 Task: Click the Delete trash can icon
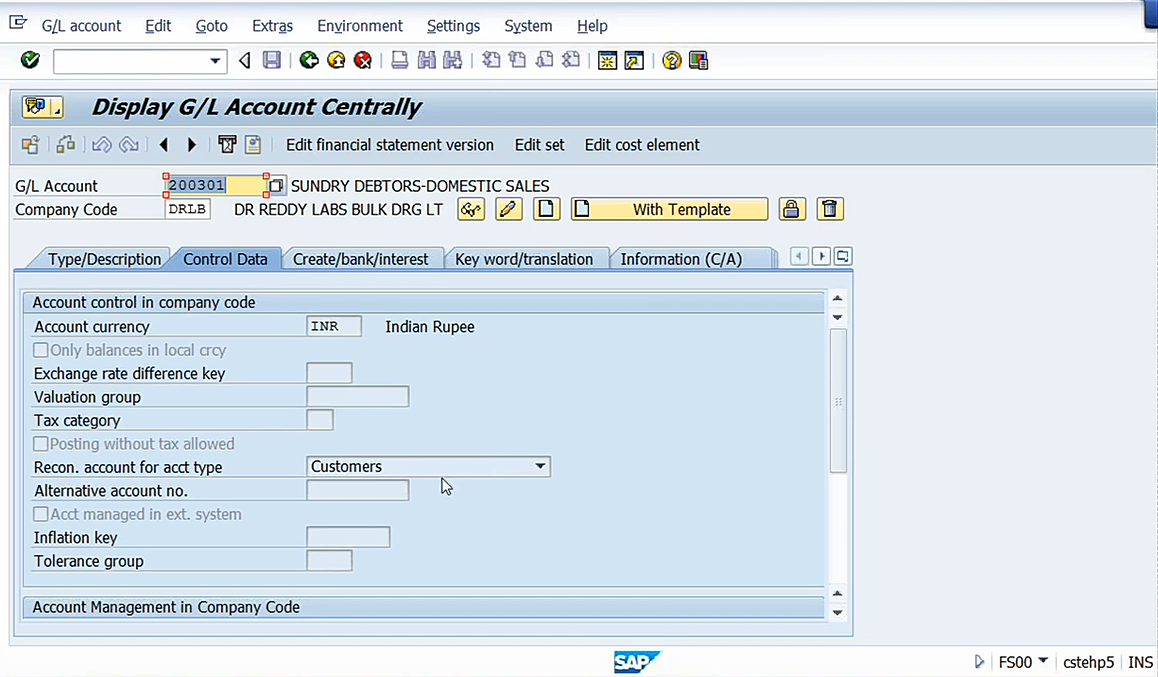coord(829,209)
